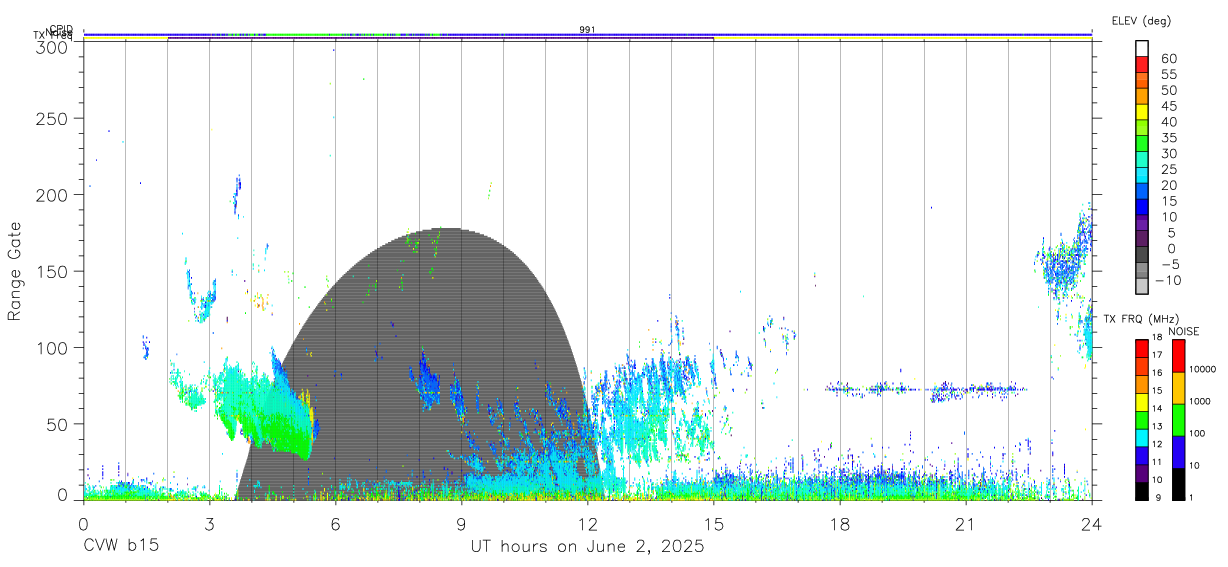Select the black bottom block of TX FRQ bar
The image size is (1228, 567).
click(x=1141, y=491)
